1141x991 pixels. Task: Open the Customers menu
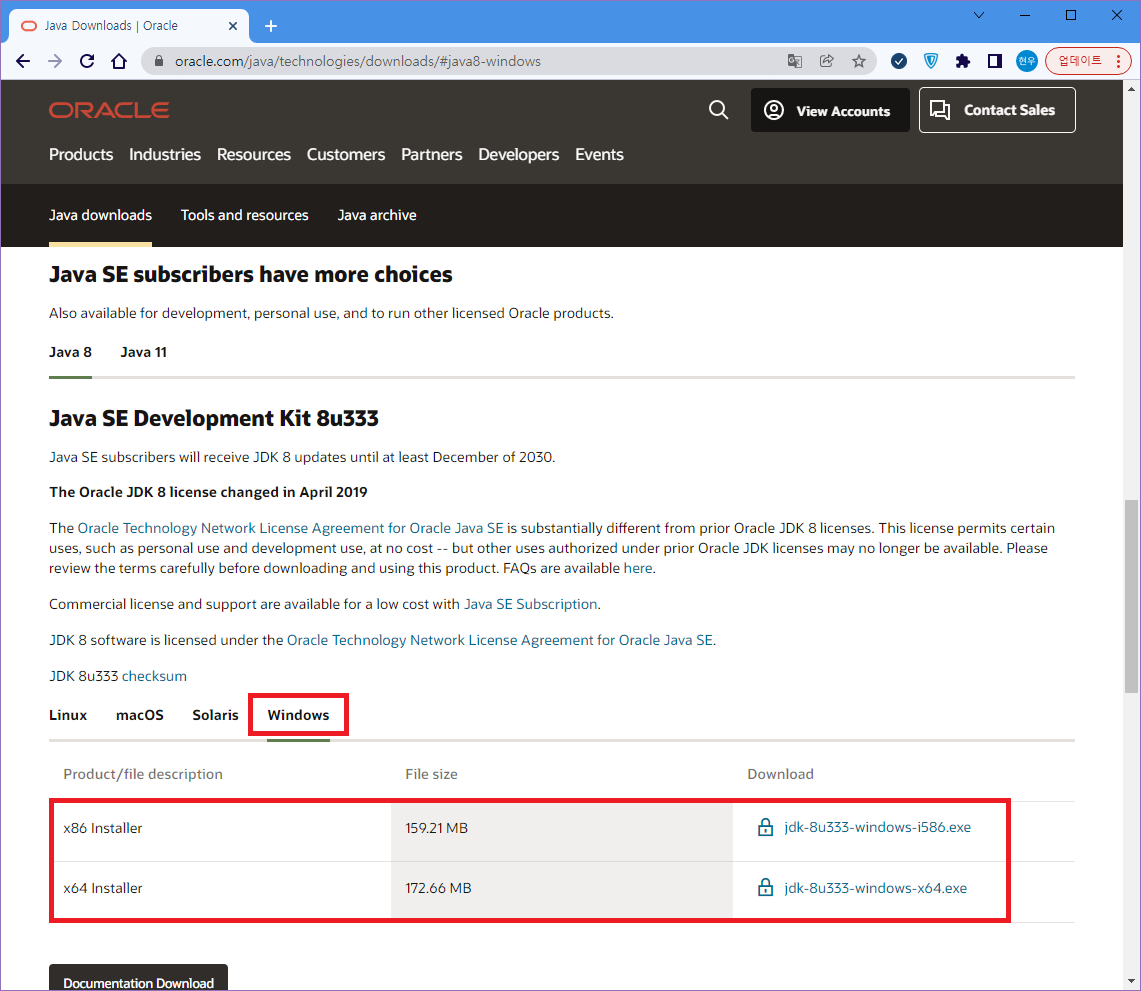coord(346,155)
